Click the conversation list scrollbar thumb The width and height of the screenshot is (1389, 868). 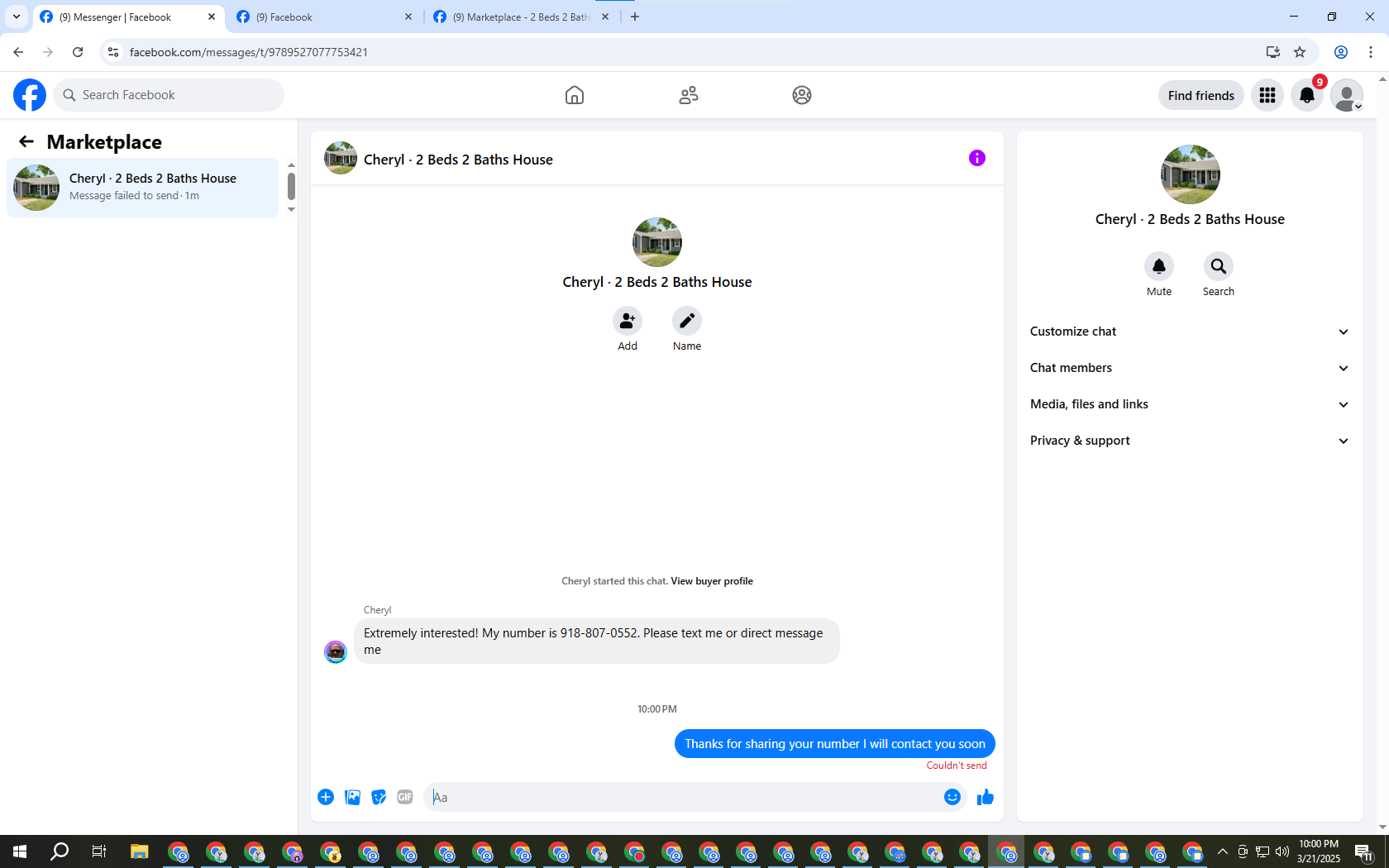point(291,186)
